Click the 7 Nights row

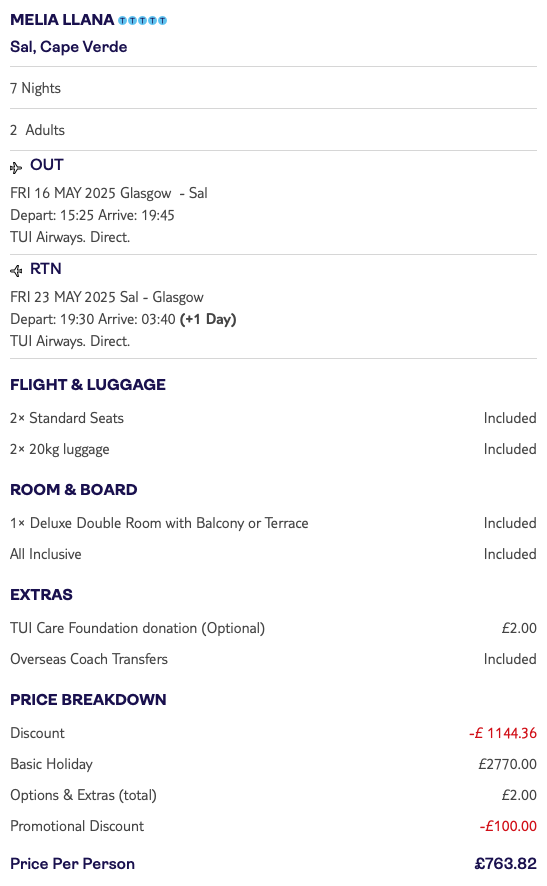point(274,88)
